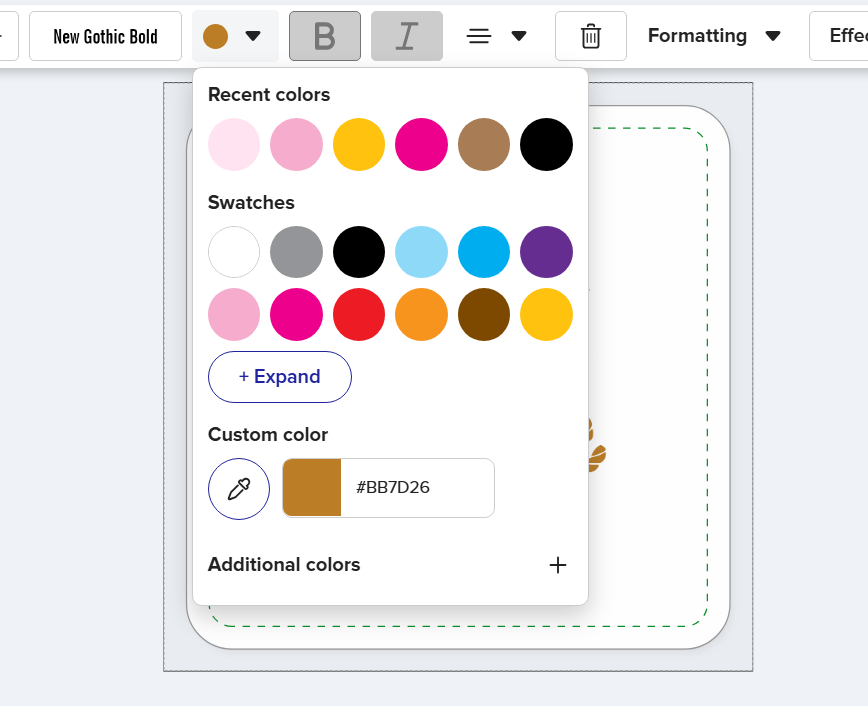Open the text color dropdown arrow
Screen dimensions: 868x706
[x=253, y=36]
